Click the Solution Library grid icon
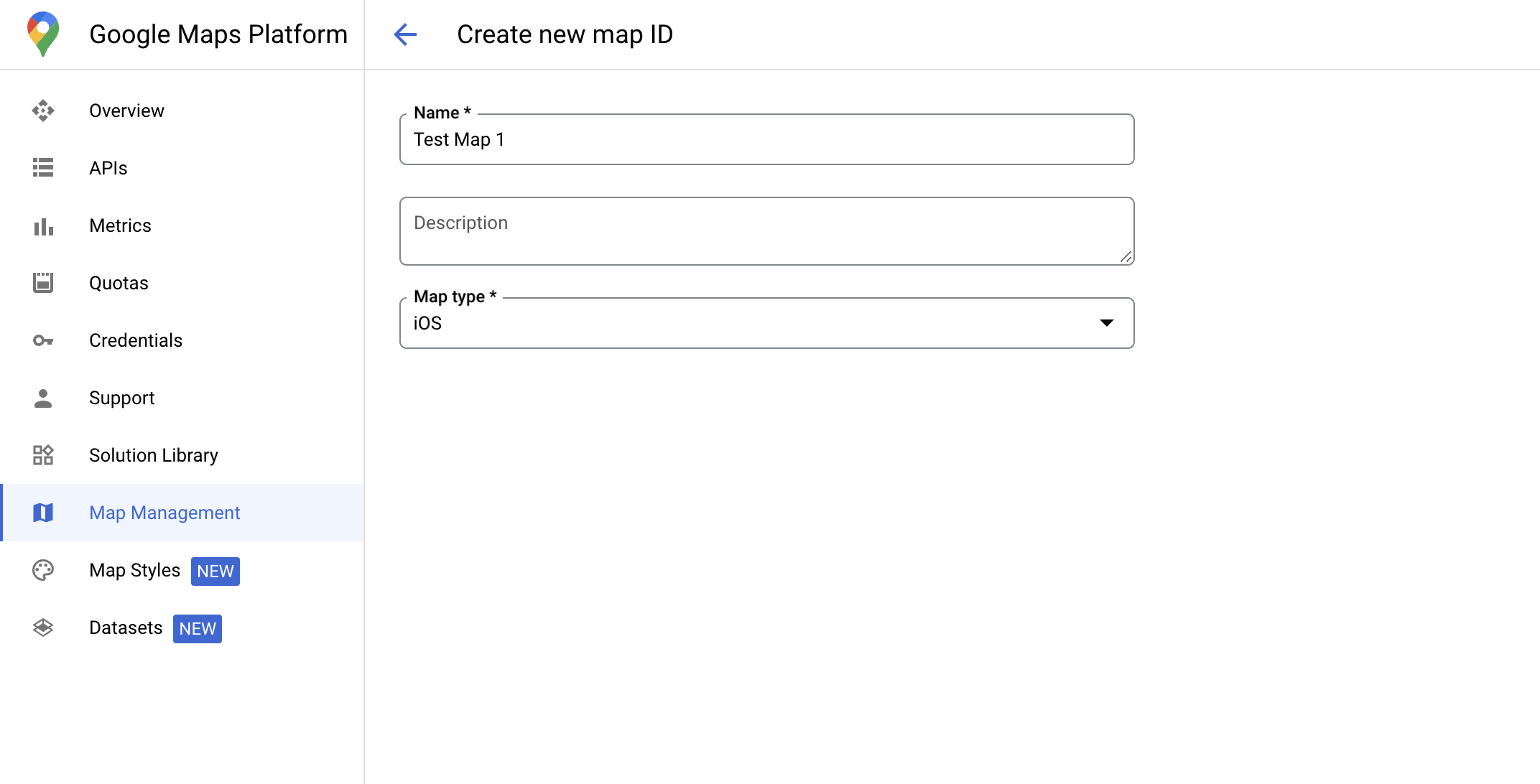The image size is (1540, 784). coord(44,456)
